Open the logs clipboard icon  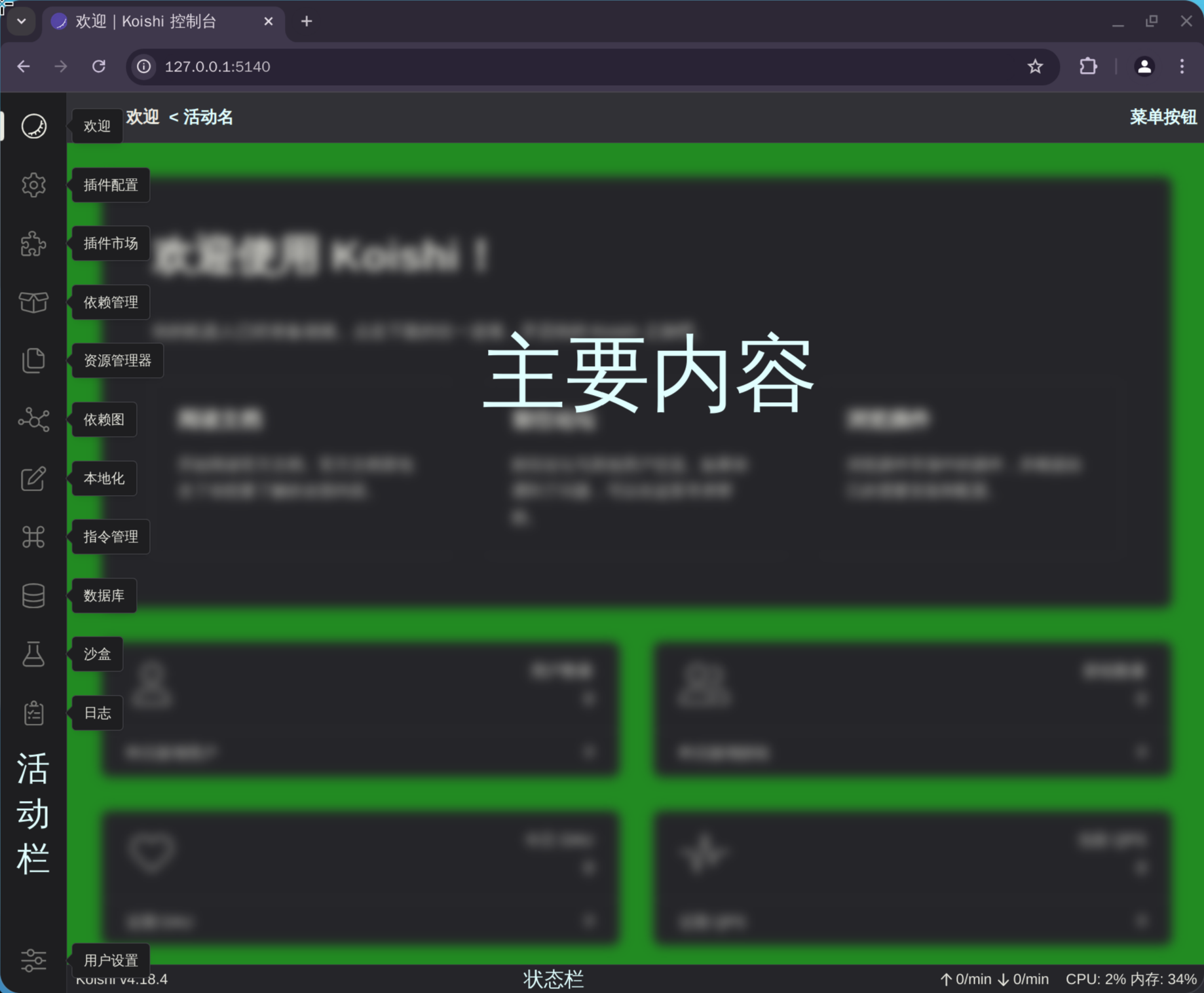click(x=33, y=713)
